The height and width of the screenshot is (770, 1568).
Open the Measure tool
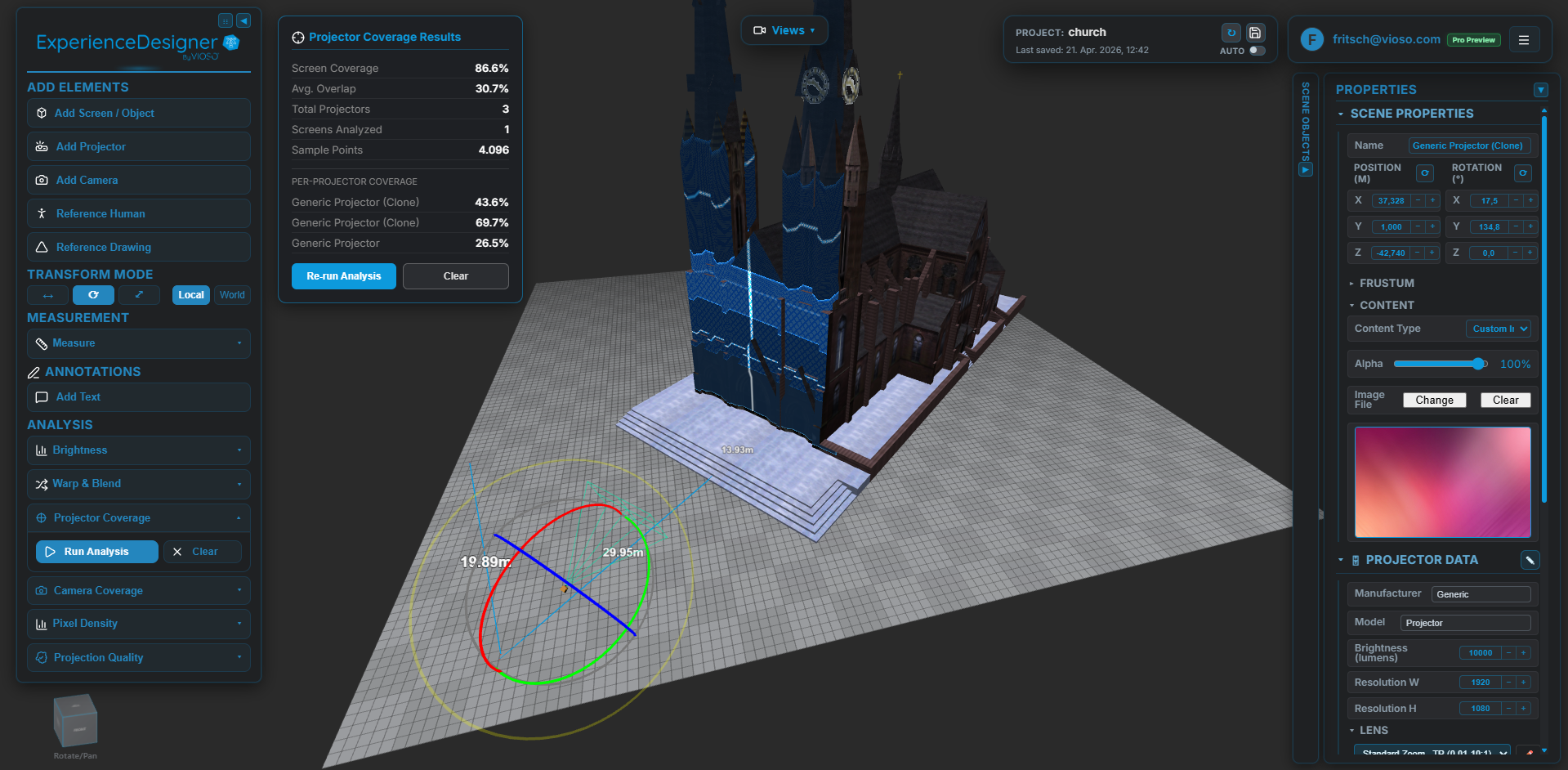click(74, 343)
